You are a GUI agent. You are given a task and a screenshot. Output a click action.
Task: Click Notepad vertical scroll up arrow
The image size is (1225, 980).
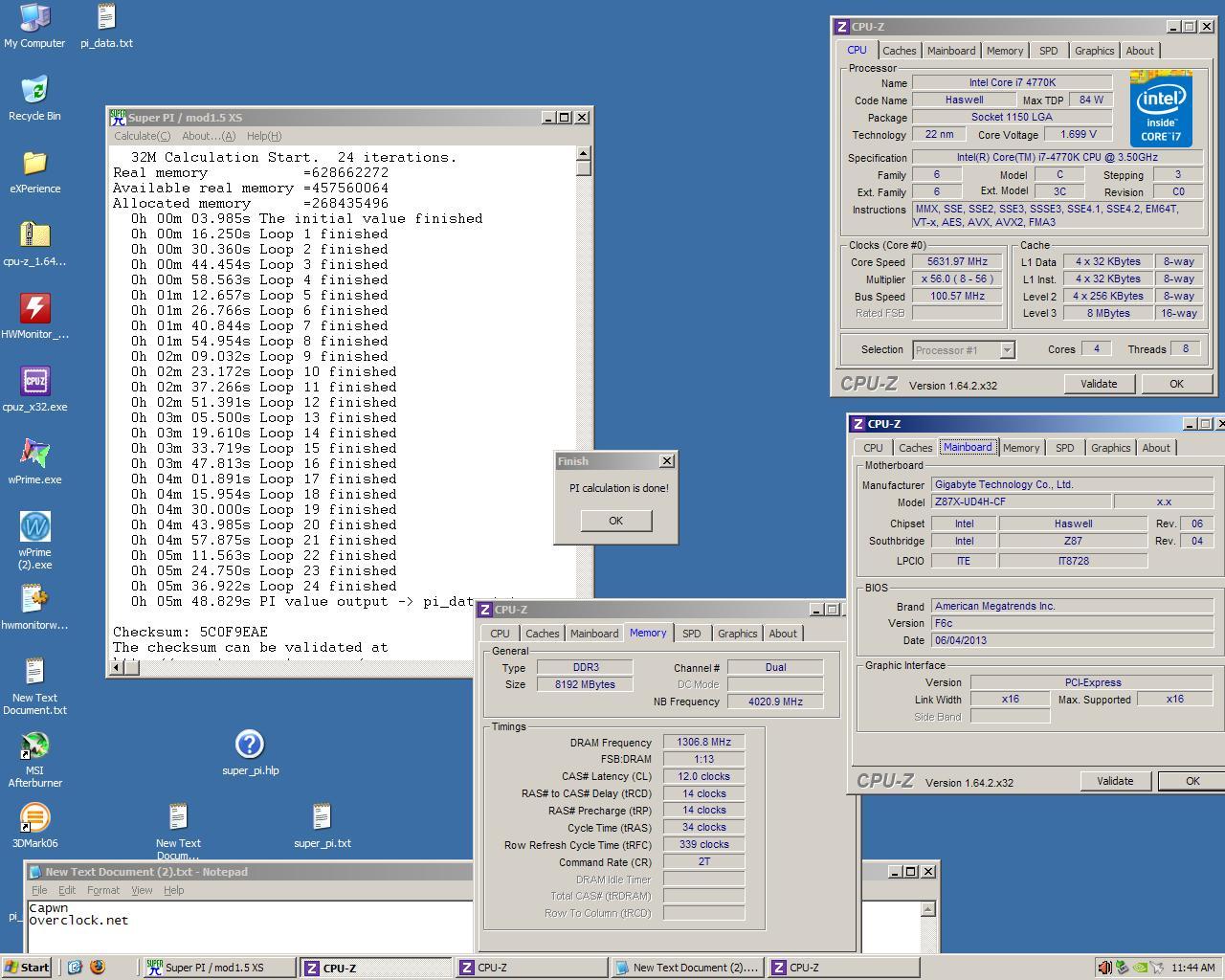927,909
